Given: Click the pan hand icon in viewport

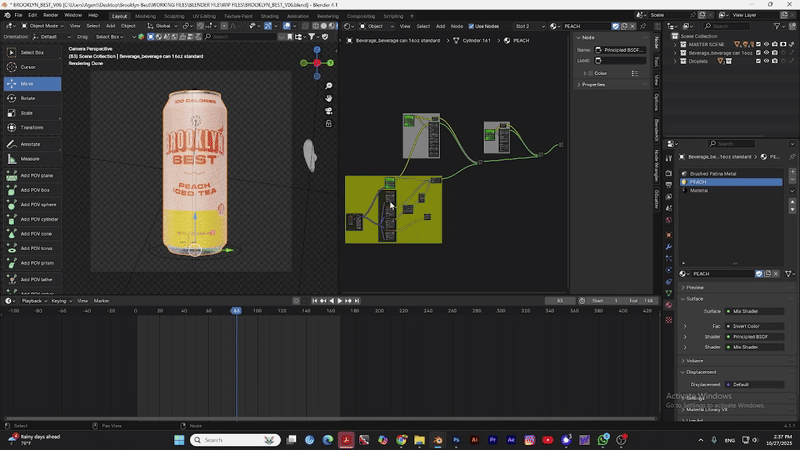Looking at the screenshot, I should click(x=329, y=99).
